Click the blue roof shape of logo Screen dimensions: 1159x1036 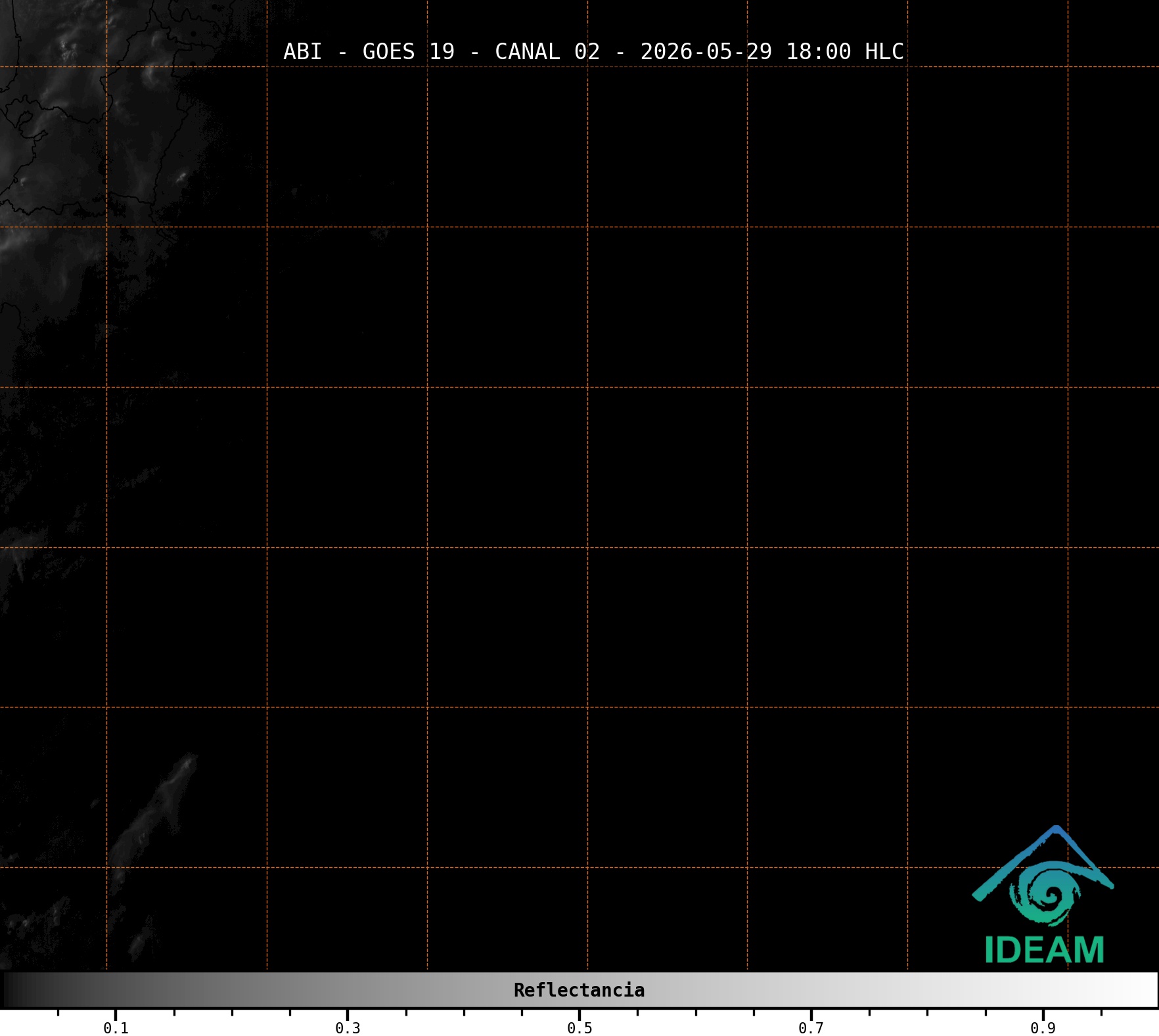[x=1043, y=862]
